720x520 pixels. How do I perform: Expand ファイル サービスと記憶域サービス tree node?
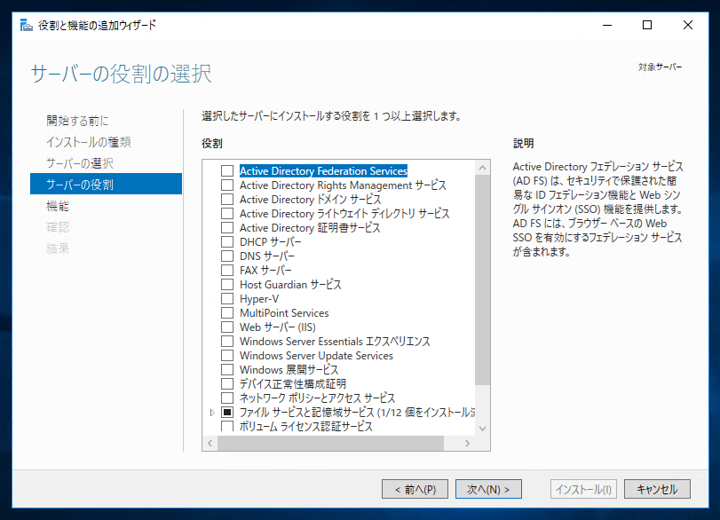pos(212,413)
